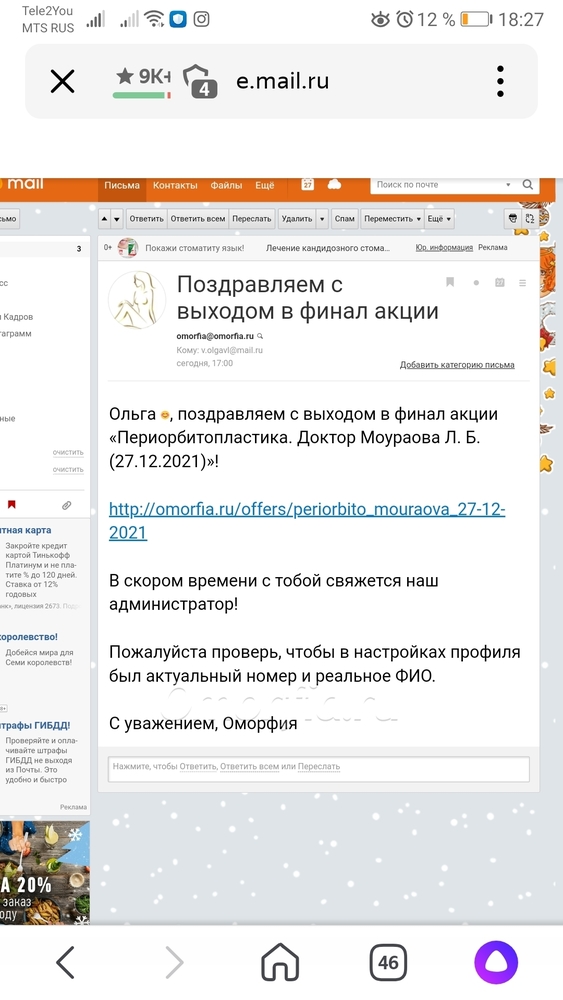Open the 20% food ad banner
563x1000 pixels.
(x=45, y=872)
